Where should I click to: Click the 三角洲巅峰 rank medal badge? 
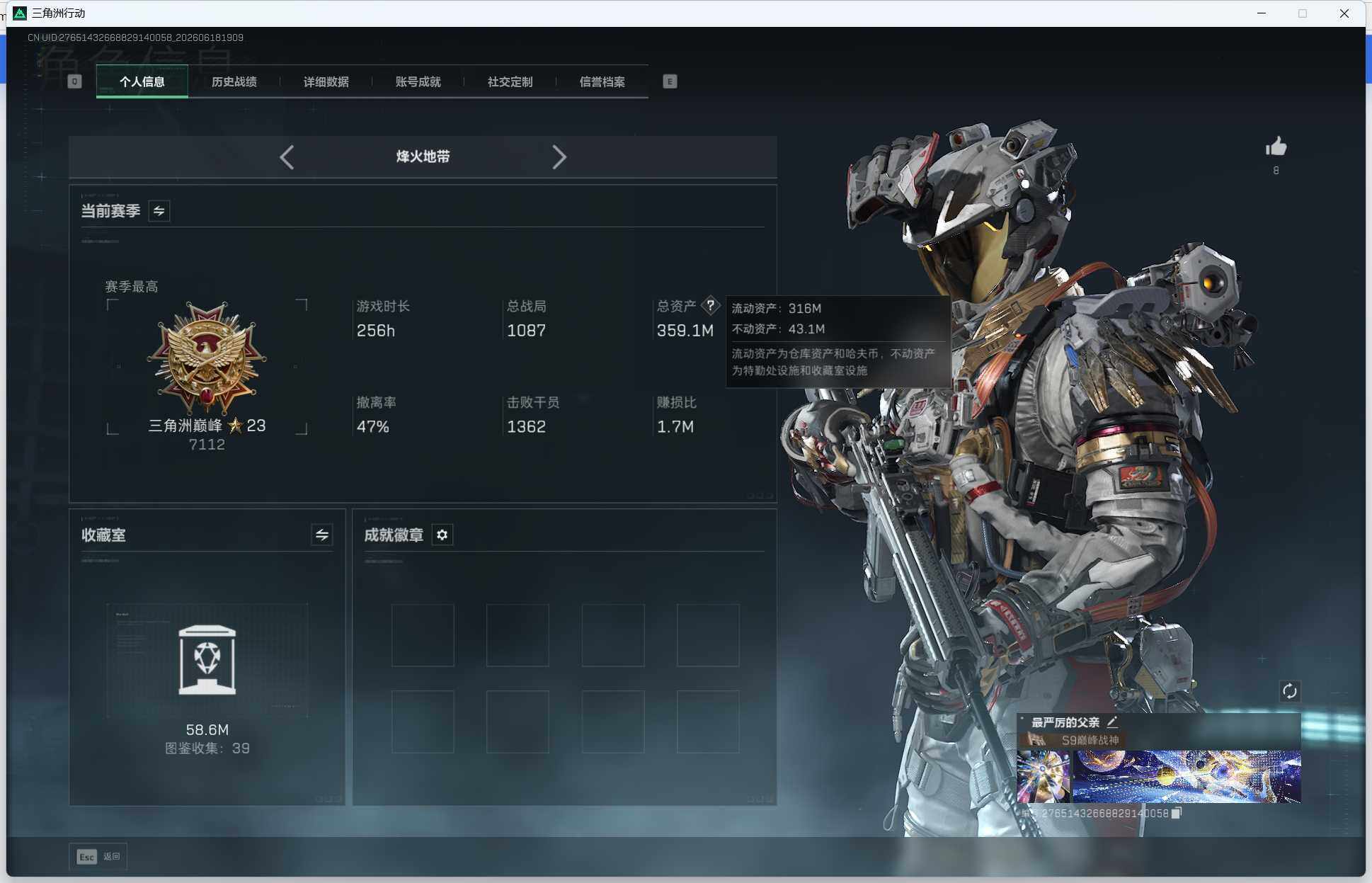[x=207, y=358]
